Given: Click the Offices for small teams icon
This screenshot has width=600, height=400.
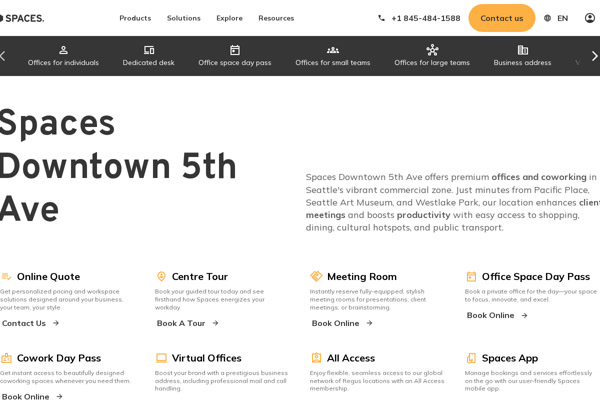Looking at the screenshot, I should click(x=333, y=50).
